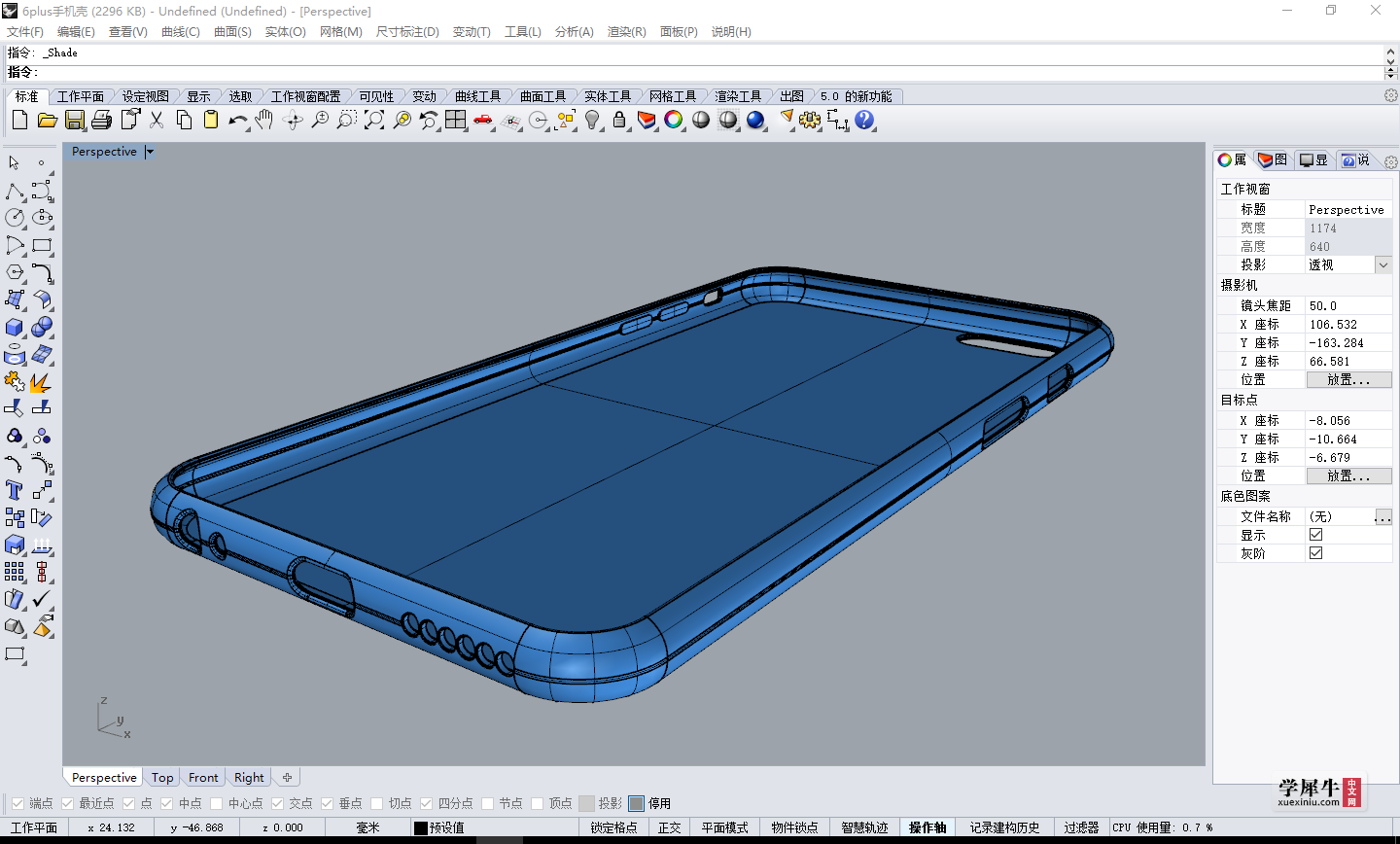Image resolution: width=1400 pixels, height=844 pixels.
Task: Click the Zoom extents icon
Action: click(374, 120)
